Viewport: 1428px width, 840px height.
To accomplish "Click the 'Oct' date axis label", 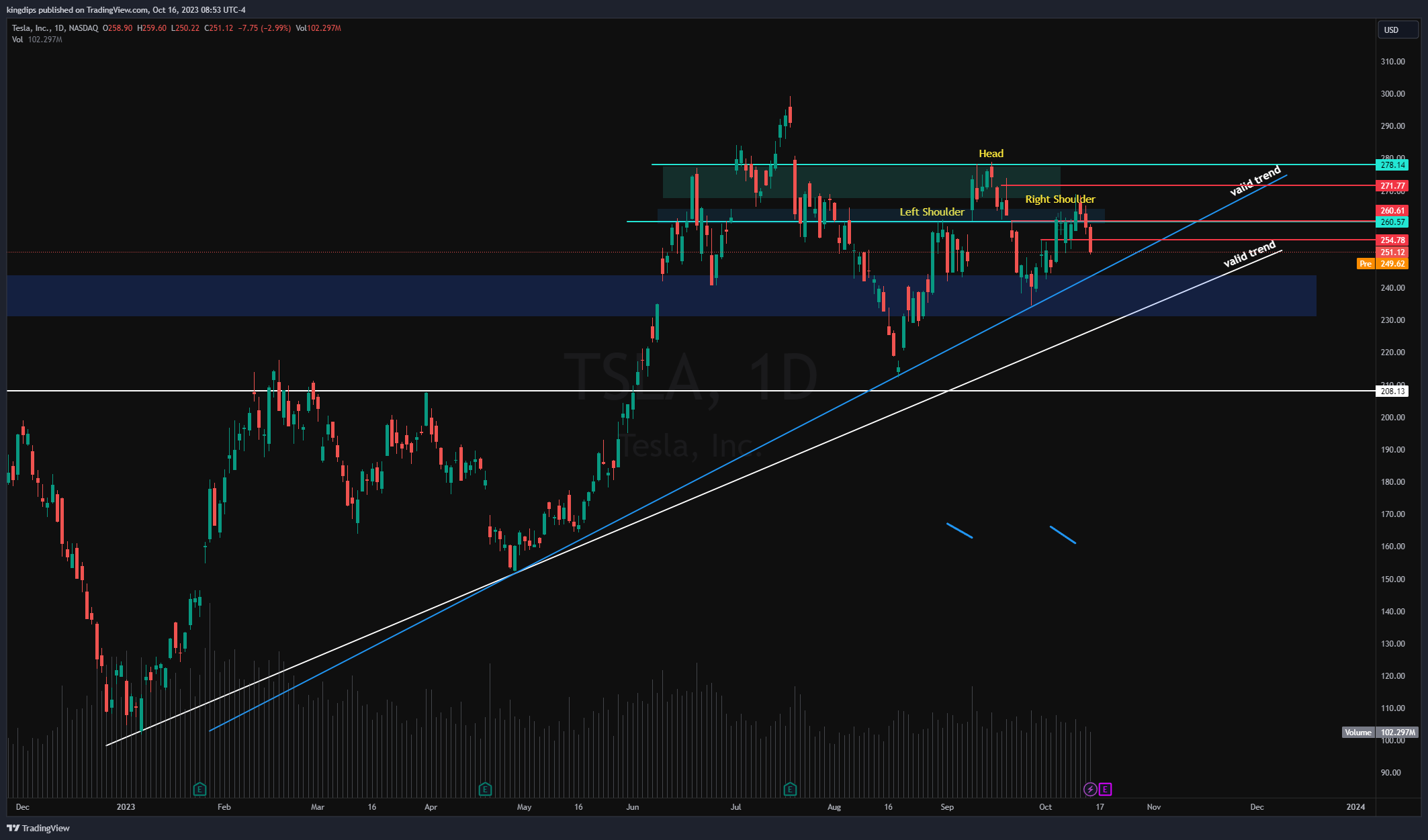I will [1046, 807].
